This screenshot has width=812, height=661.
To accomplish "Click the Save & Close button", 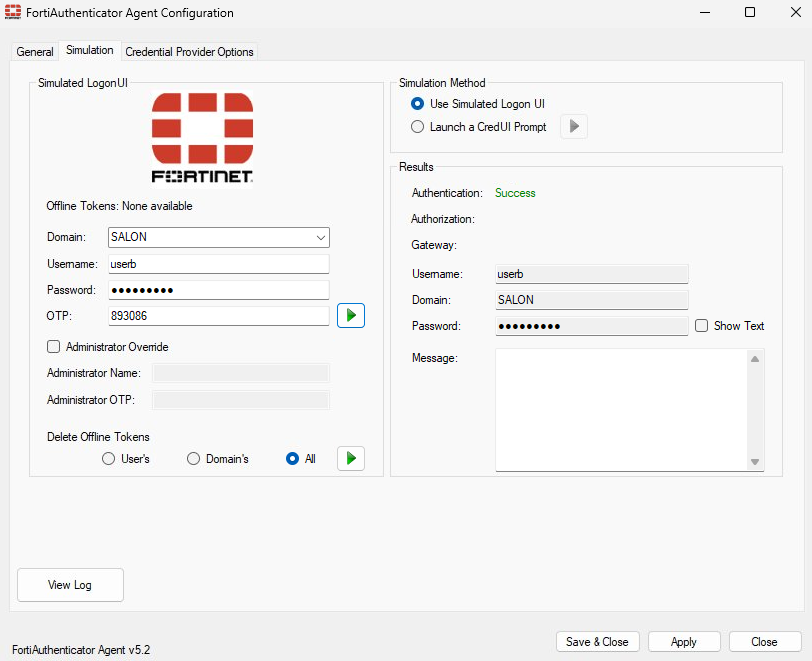I will pos(597,642).
